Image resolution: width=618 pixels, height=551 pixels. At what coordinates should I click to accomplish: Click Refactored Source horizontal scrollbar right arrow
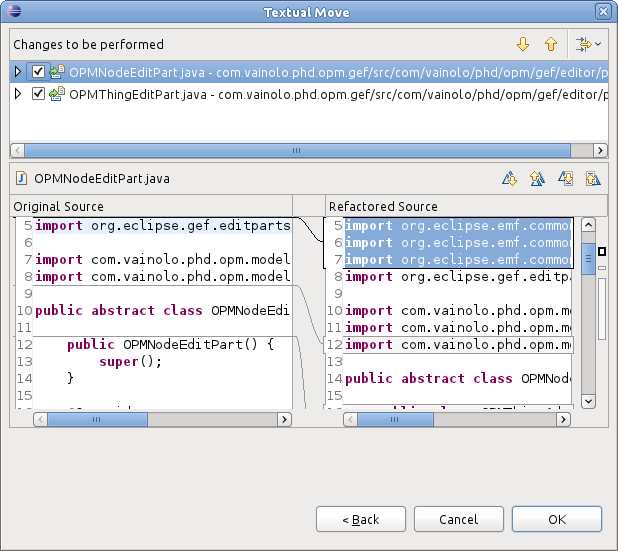[563, 419]
